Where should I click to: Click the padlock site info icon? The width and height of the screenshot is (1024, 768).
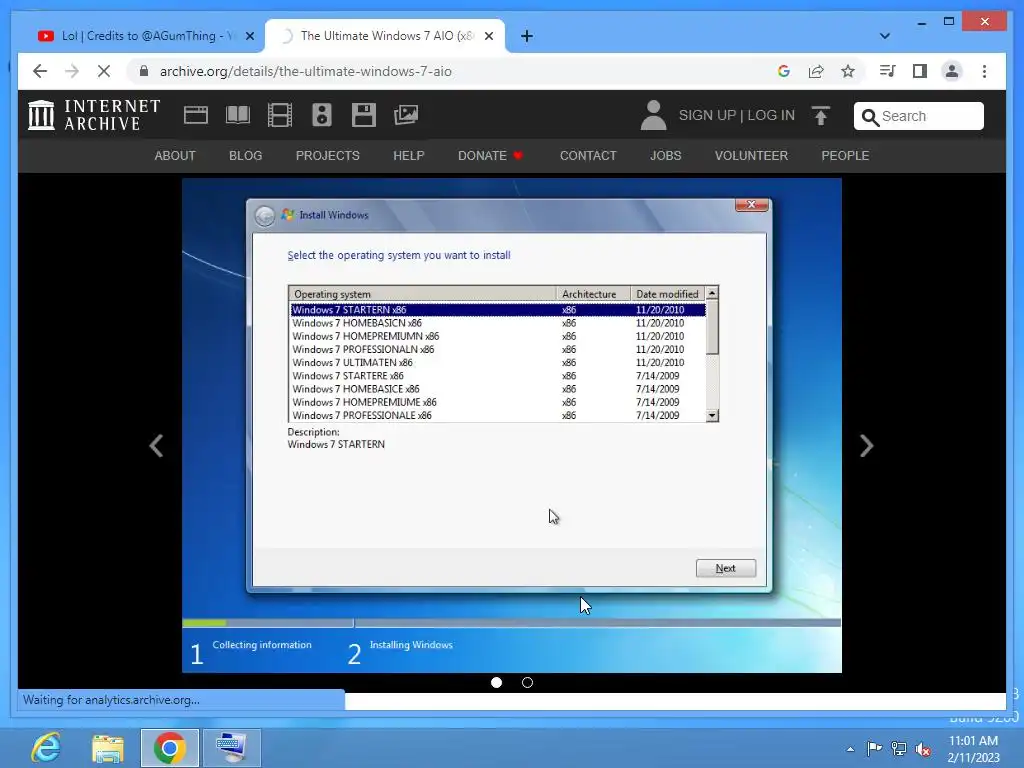tap(144, 71)
